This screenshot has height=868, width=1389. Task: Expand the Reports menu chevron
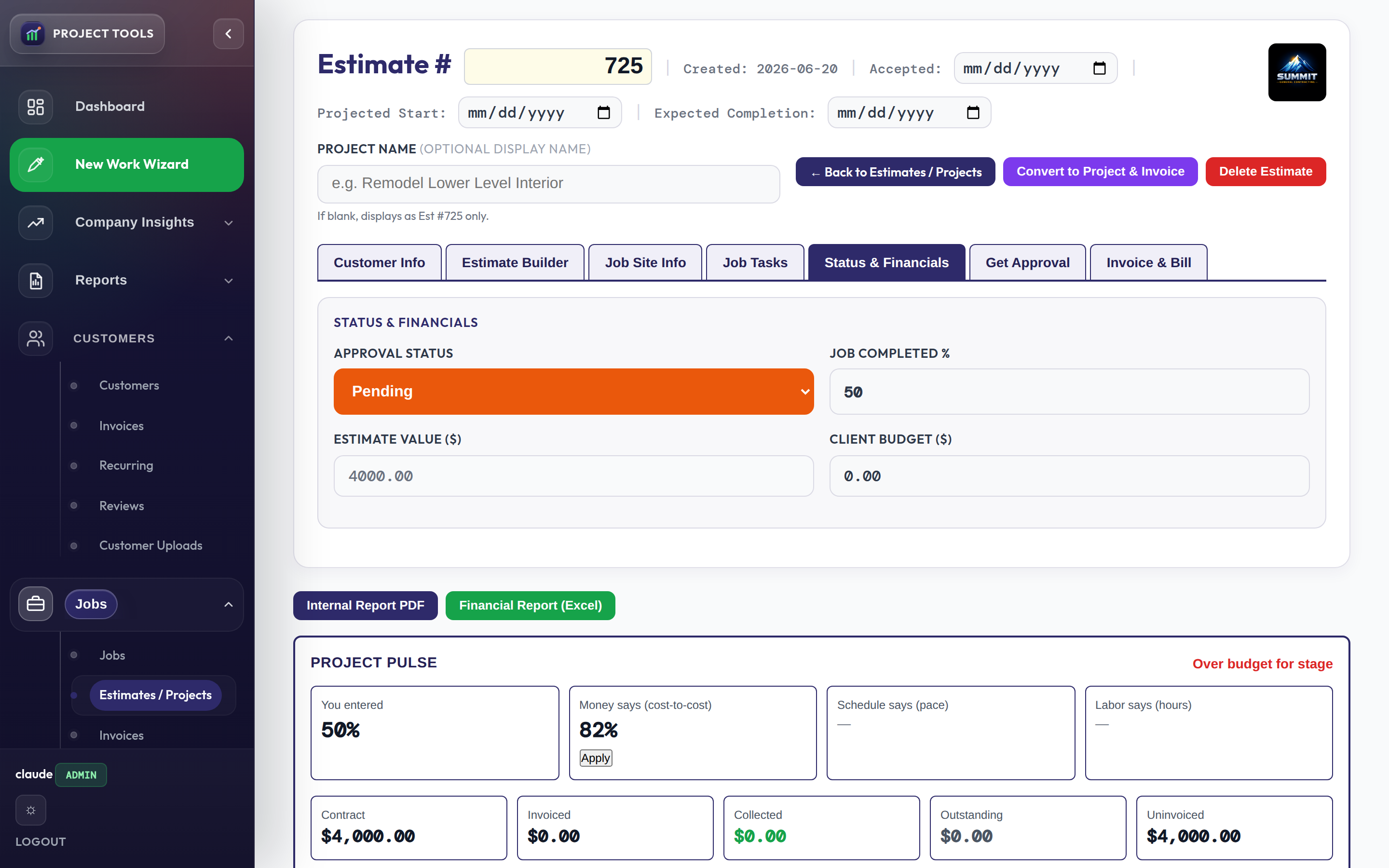[229, 281]
